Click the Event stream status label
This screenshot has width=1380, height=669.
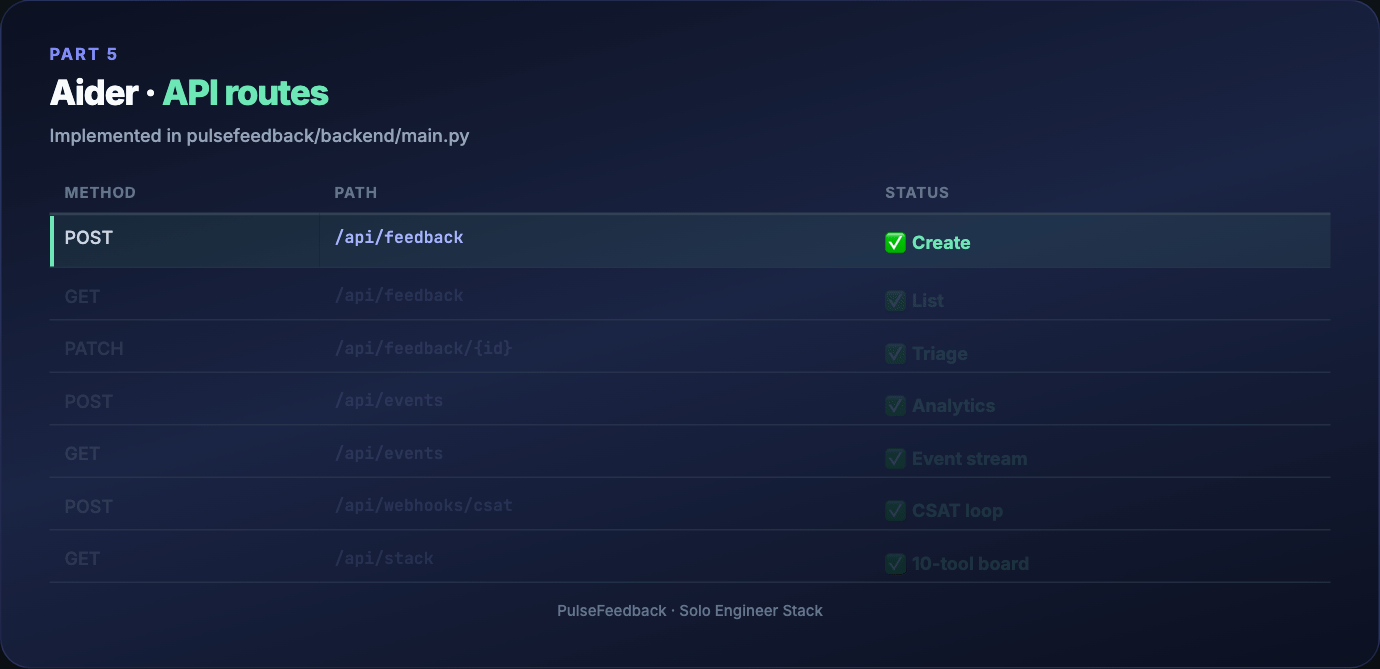pyautogui.click(x=970, y=459)
